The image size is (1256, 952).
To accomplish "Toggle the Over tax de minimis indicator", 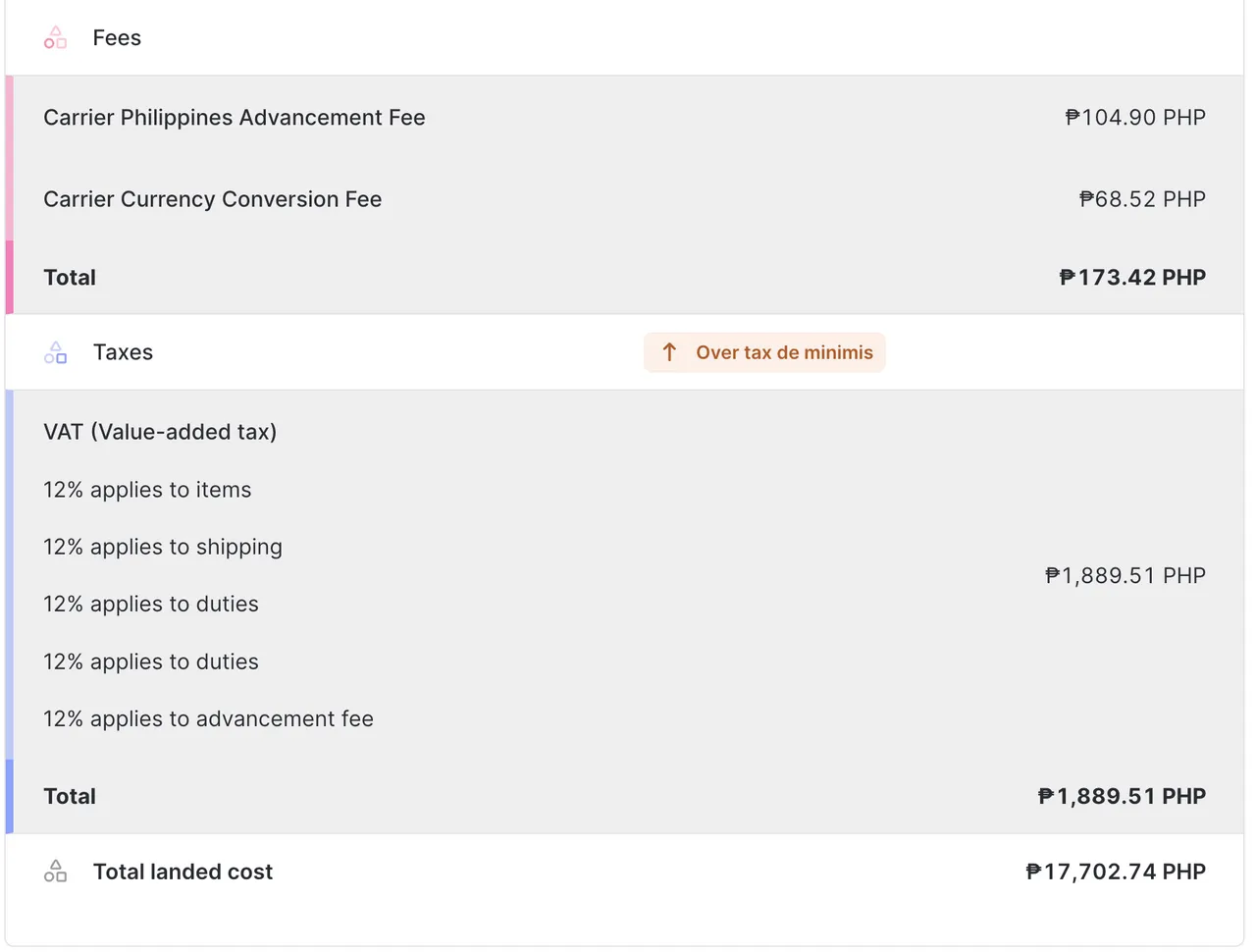I will pos(764,351).
